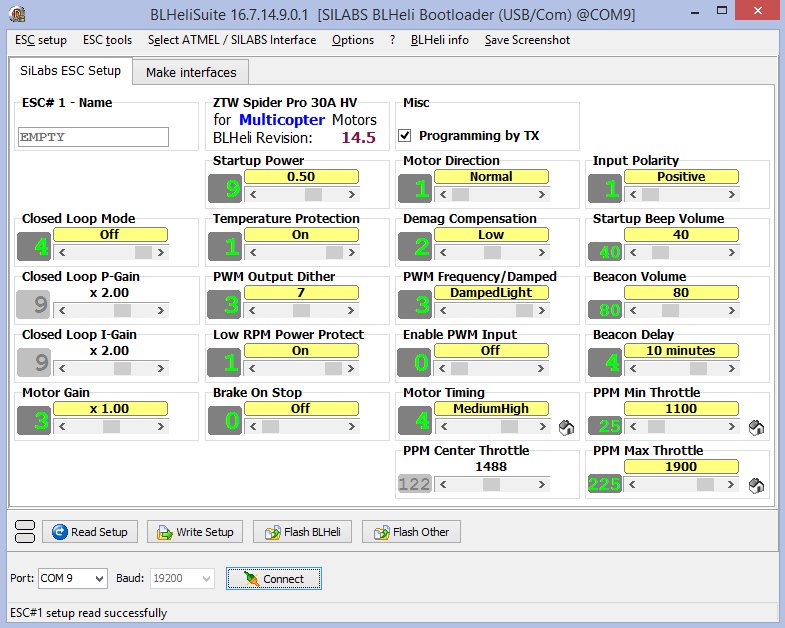
Task: Click the PWM Frequency DampedLight value label
Action: coord(491,292)
